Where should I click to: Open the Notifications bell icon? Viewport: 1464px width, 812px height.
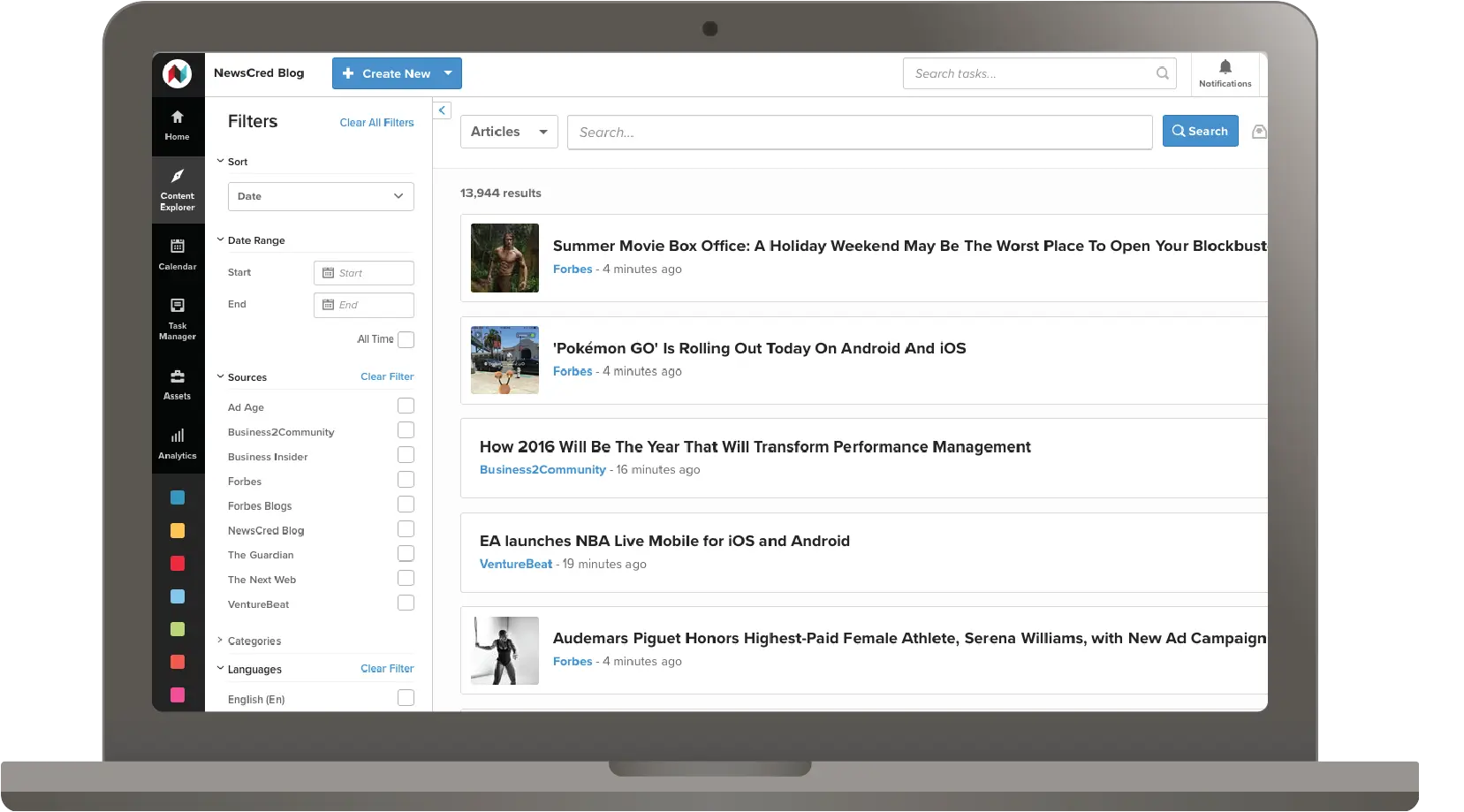1225,67
